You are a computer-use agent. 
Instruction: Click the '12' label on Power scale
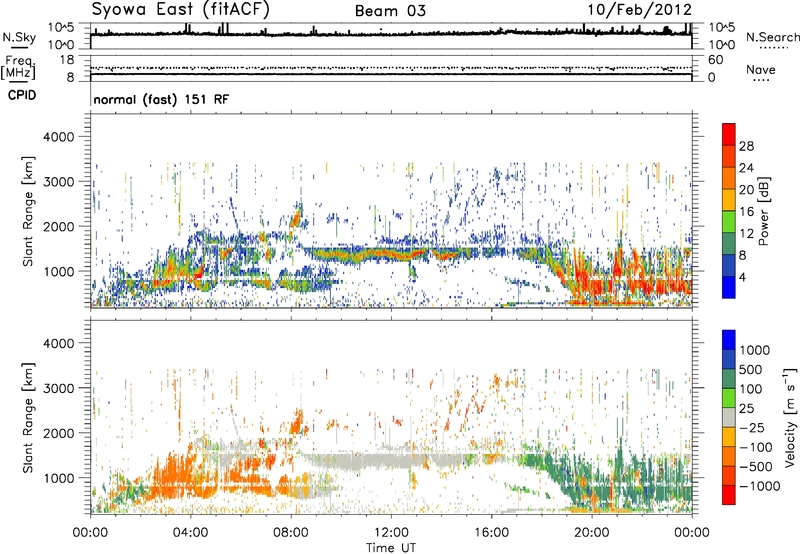(746, 234)
